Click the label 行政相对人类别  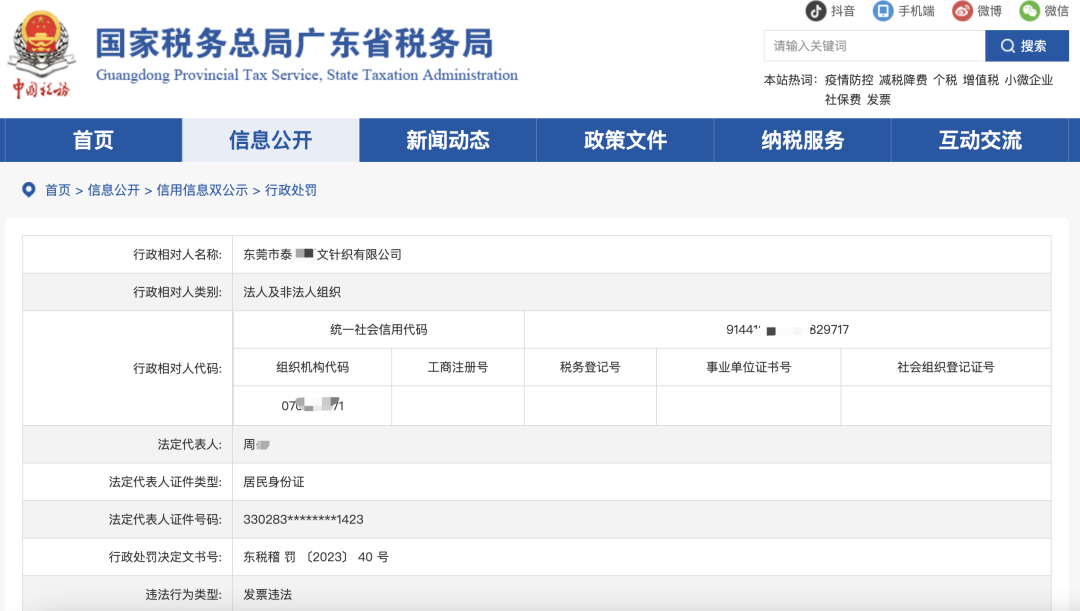click(x=178, y=292)
